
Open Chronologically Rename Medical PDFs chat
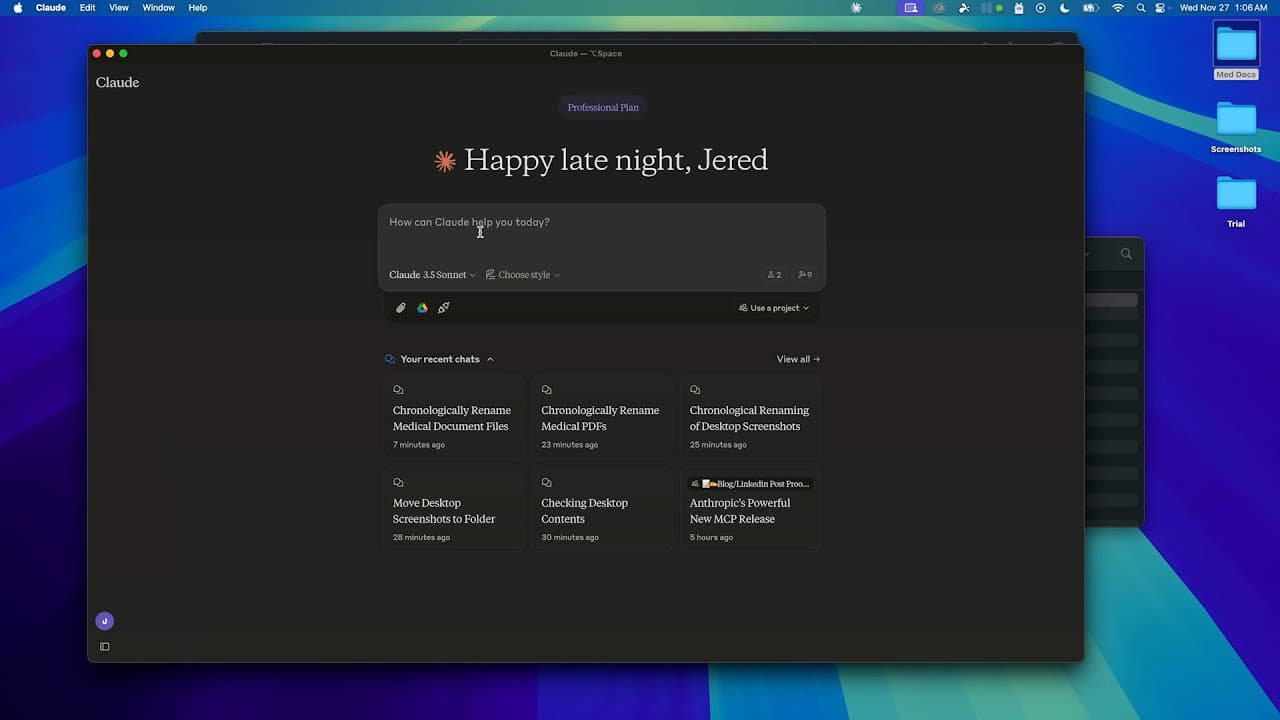click(x=602, y=417)
